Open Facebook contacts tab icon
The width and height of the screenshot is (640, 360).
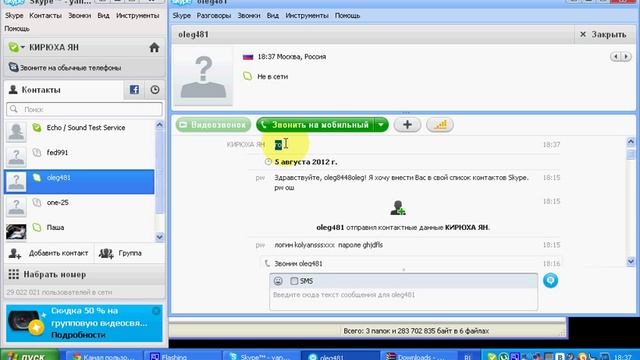pos(134,89)
